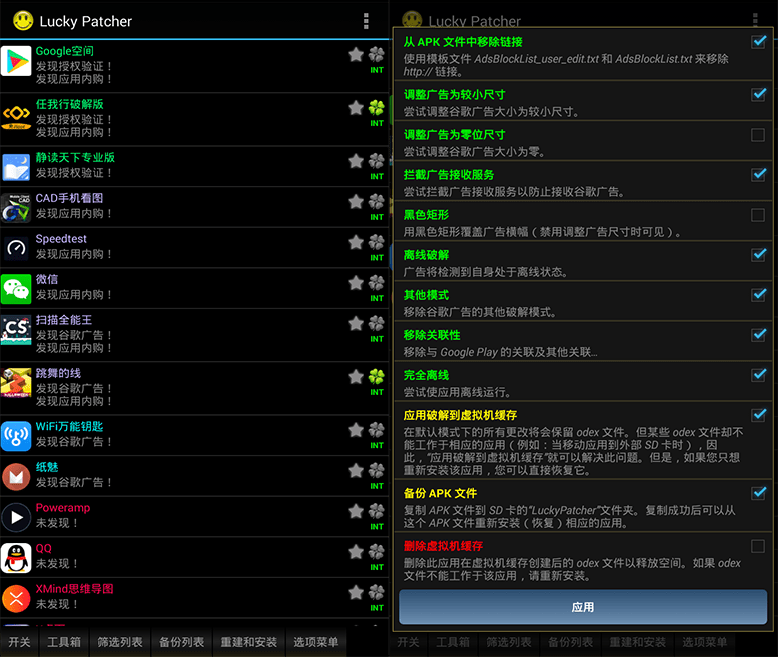Uncheck 其他模式 checkbox

758,295
